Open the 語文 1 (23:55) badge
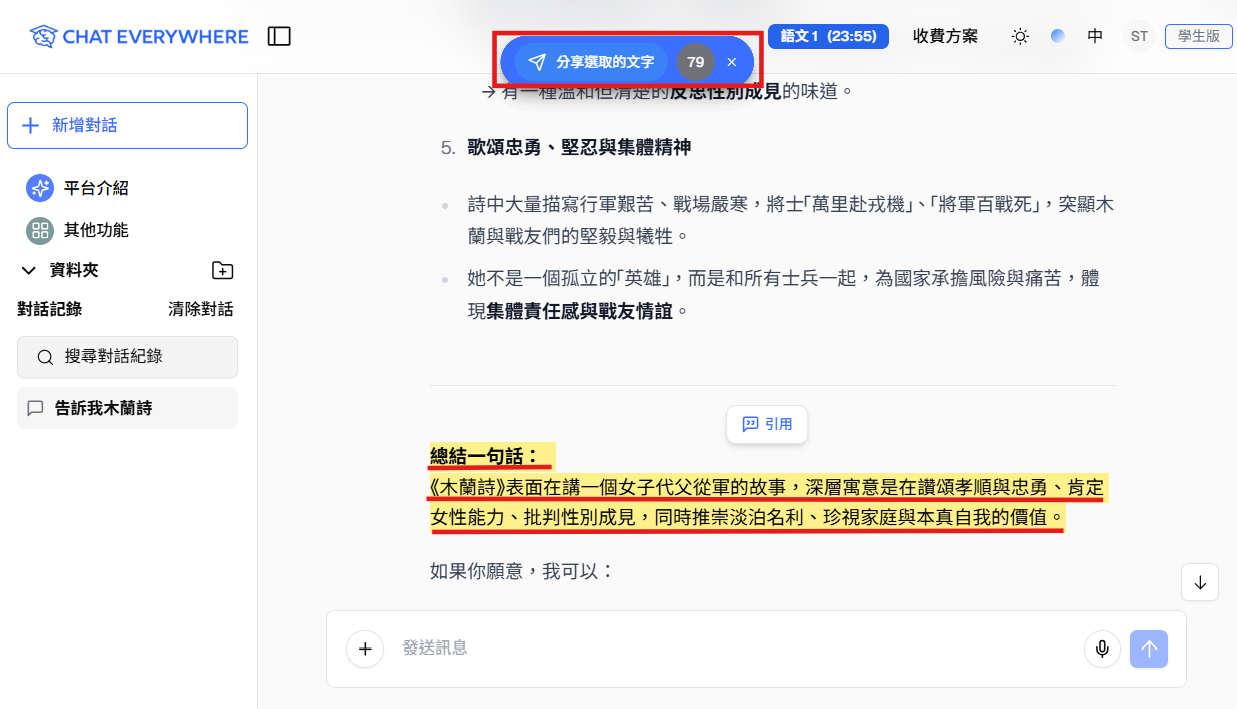Viewport: 1237px width, 709px height. tap(828, 37)
